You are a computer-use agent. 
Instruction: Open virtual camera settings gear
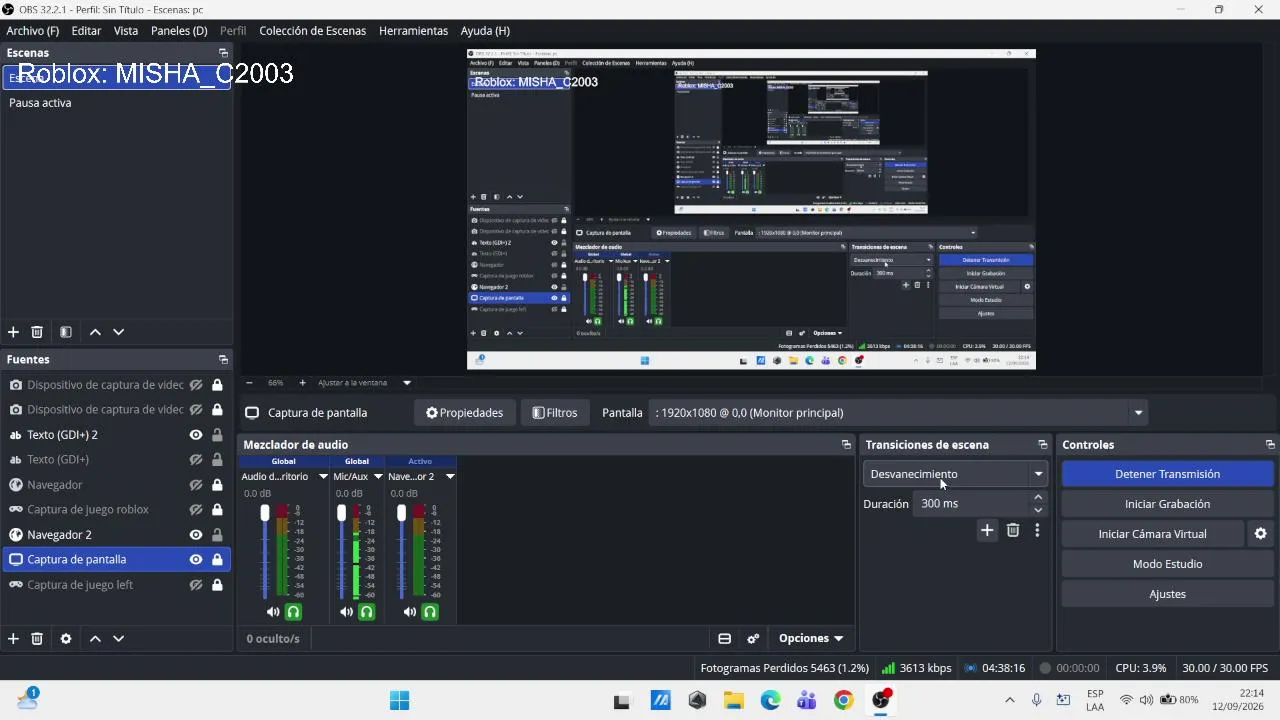click(x=1261, y=534)
